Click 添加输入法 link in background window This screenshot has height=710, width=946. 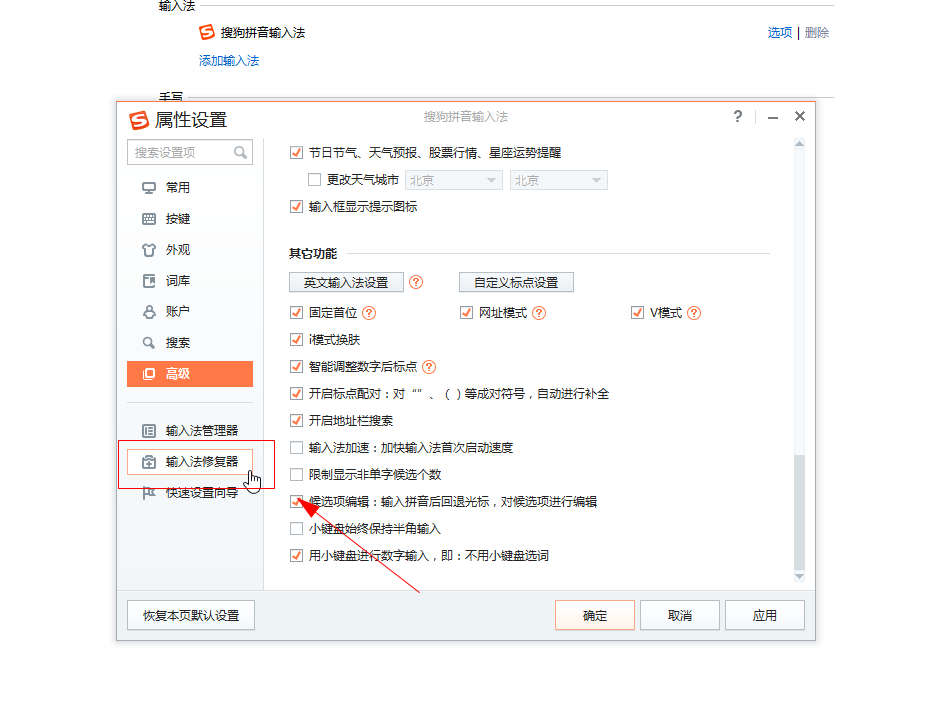pos(229,60)
